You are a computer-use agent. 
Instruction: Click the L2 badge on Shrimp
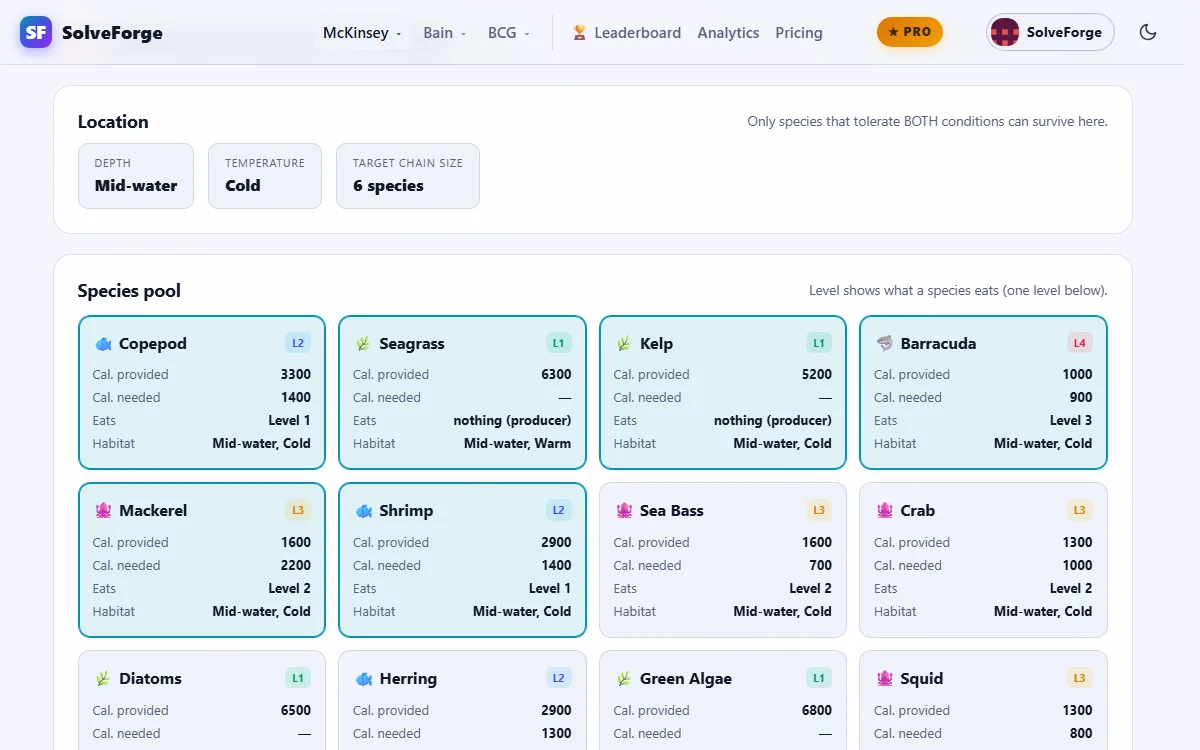tap(558, 510)
